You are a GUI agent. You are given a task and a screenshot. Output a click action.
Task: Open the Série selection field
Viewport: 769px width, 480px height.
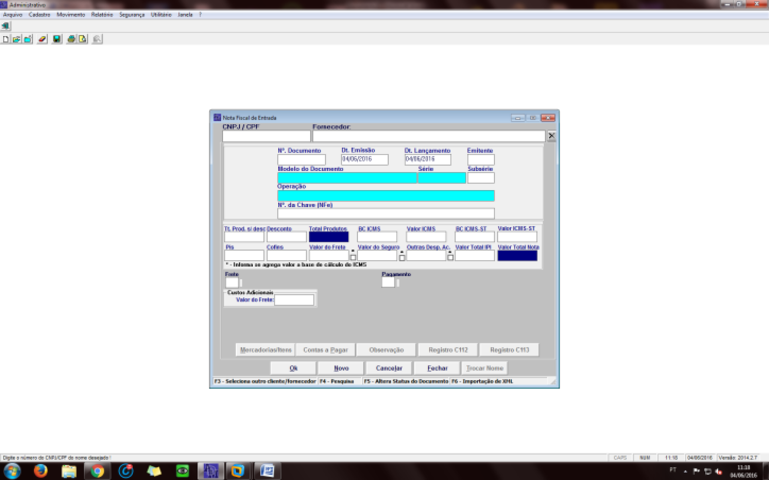pyautogui.click(x=441, y=178)
